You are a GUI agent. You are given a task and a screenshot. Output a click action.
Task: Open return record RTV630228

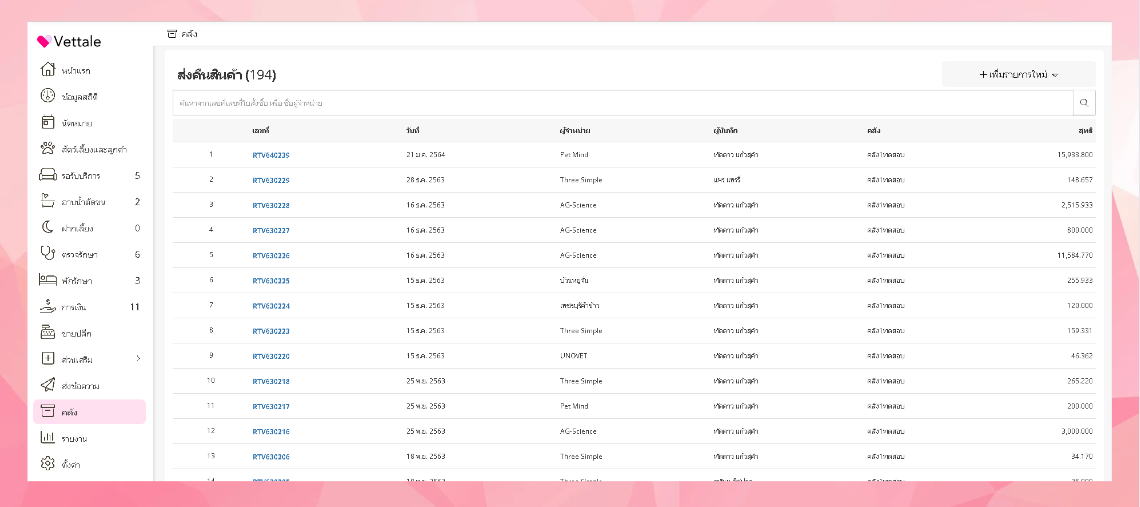[x=271, y=205]
